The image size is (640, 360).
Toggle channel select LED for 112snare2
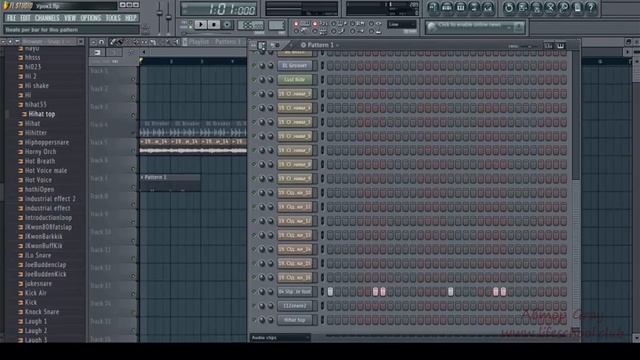click(322, 306)
